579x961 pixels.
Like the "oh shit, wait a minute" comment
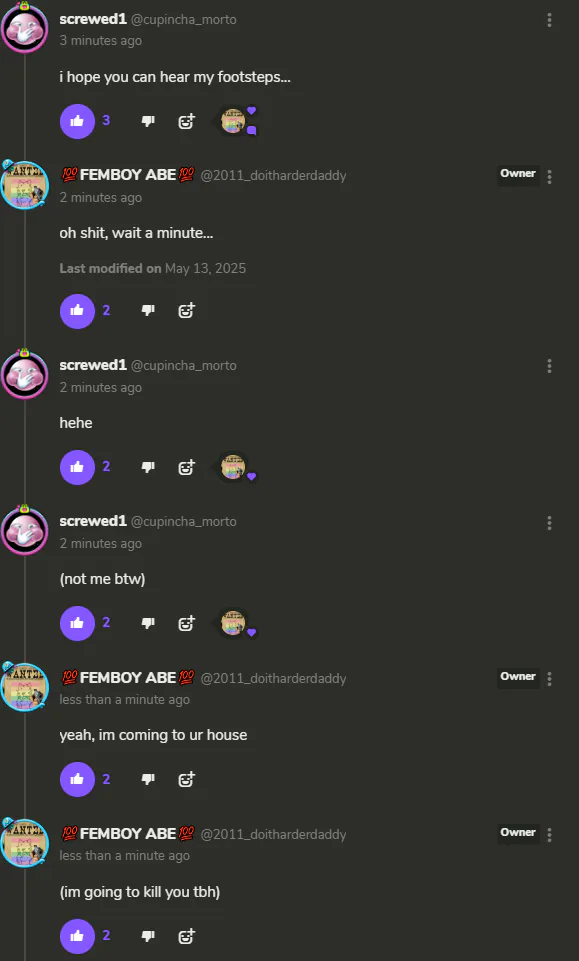77,311
